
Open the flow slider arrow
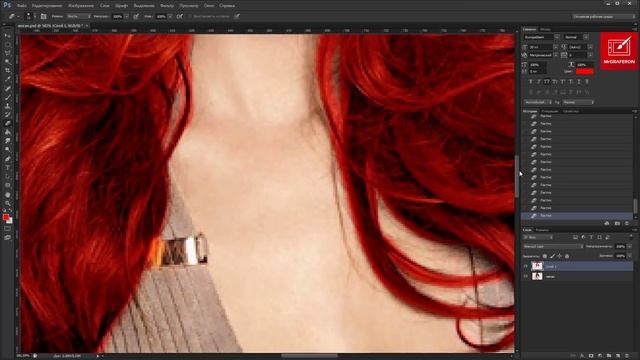(170, 16)
